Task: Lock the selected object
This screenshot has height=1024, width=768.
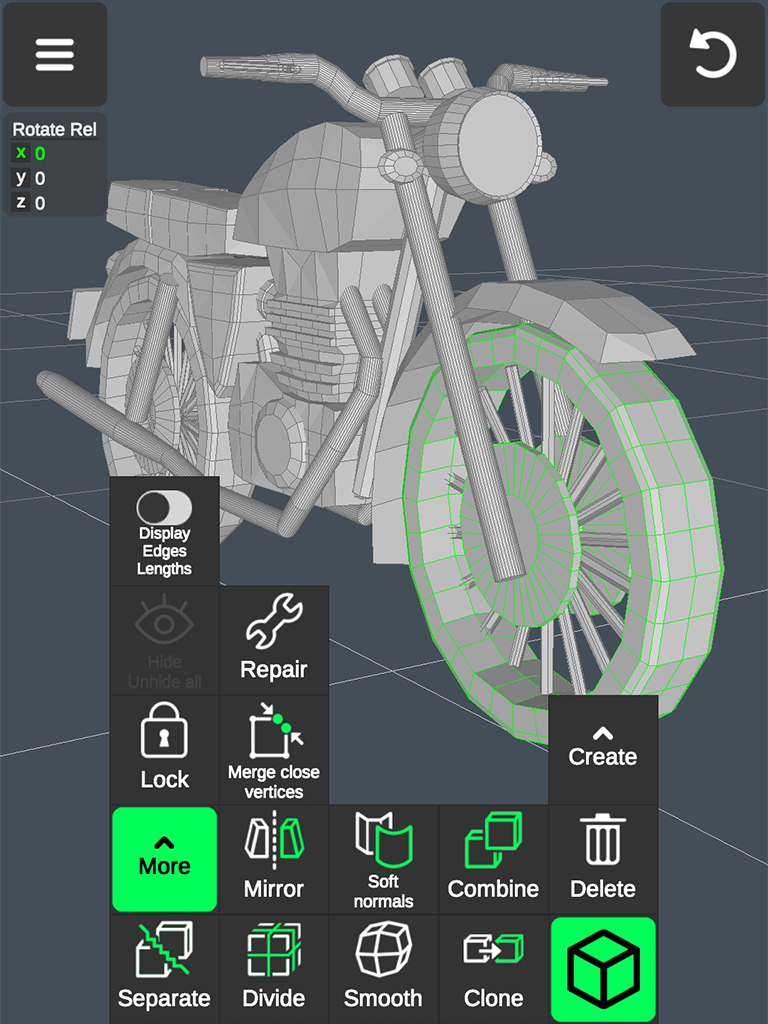Action: (x=164, y=750)
